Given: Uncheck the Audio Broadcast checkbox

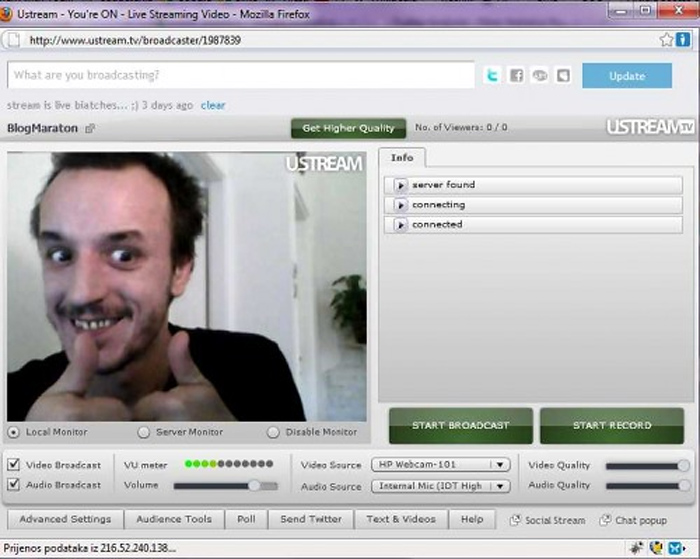Looking at the screenshot, I should (14, 485).
